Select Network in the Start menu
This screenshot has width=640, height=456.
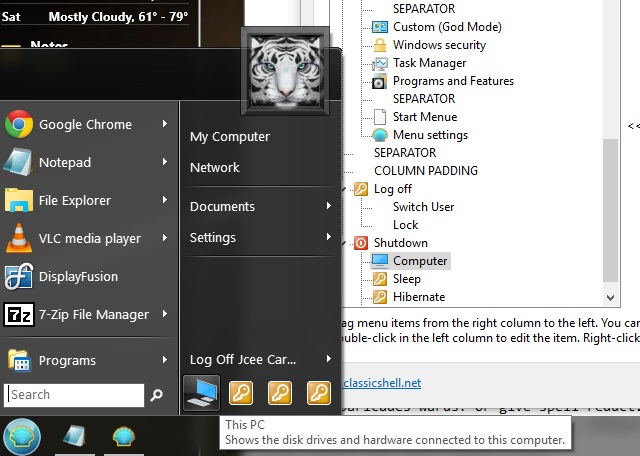tap(215, 168)
